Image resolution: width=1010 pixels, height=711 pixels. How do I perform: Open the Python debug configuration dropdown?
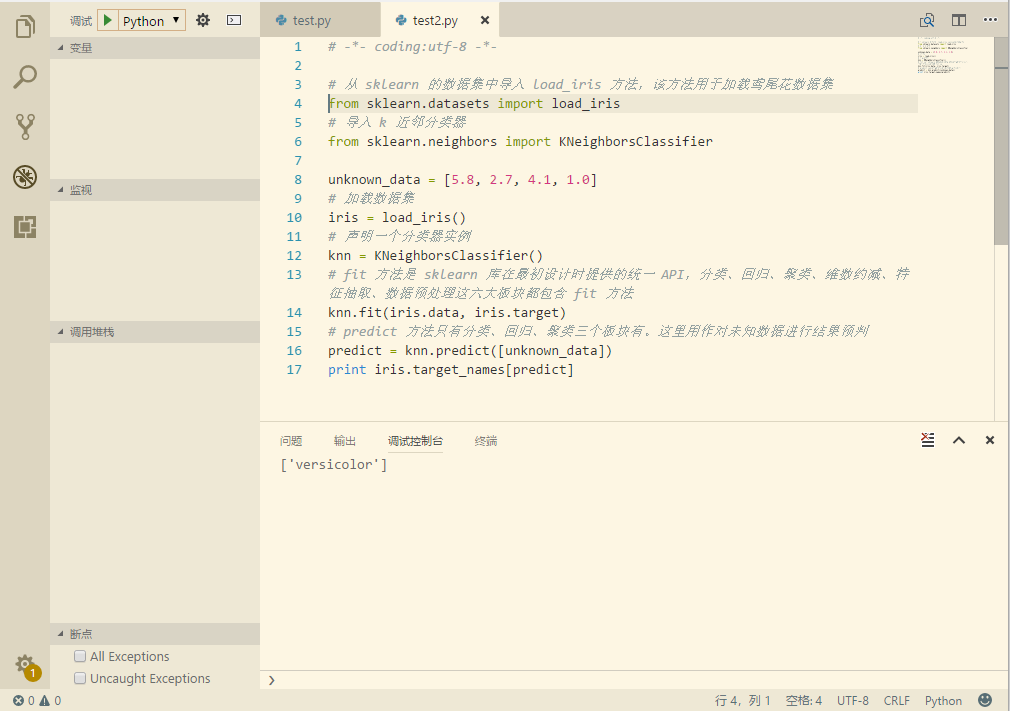pyautogui.click(x=152, y=21)
